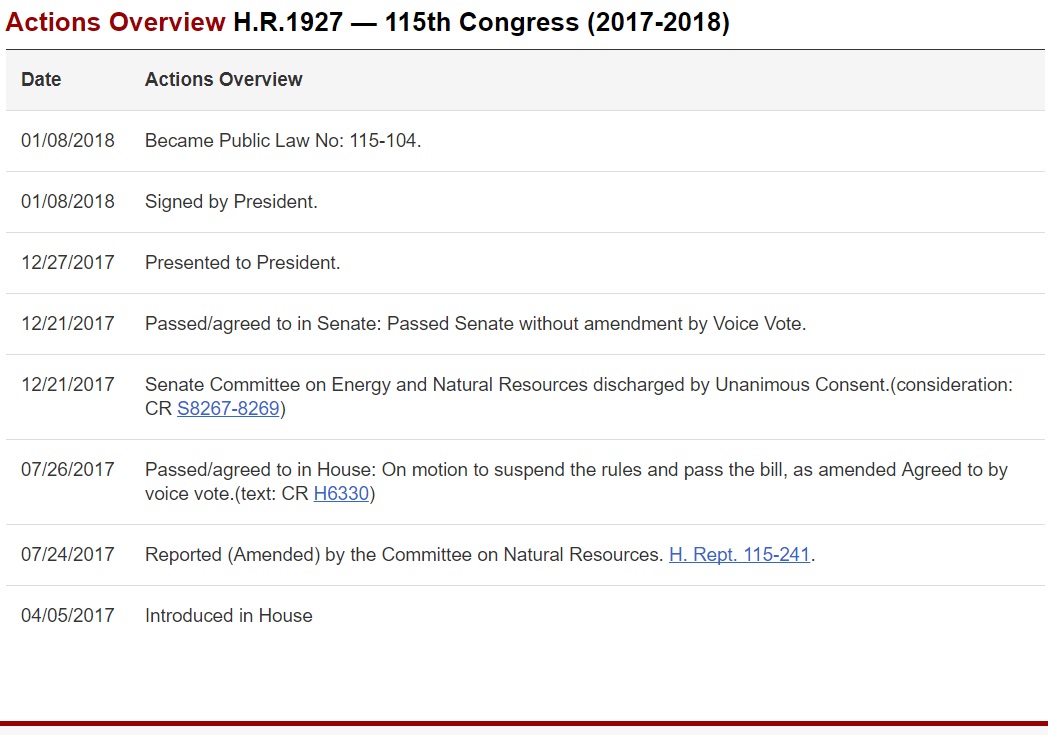
Task: Click the Passed/agreed to in House entry
Action: (575, 470)
